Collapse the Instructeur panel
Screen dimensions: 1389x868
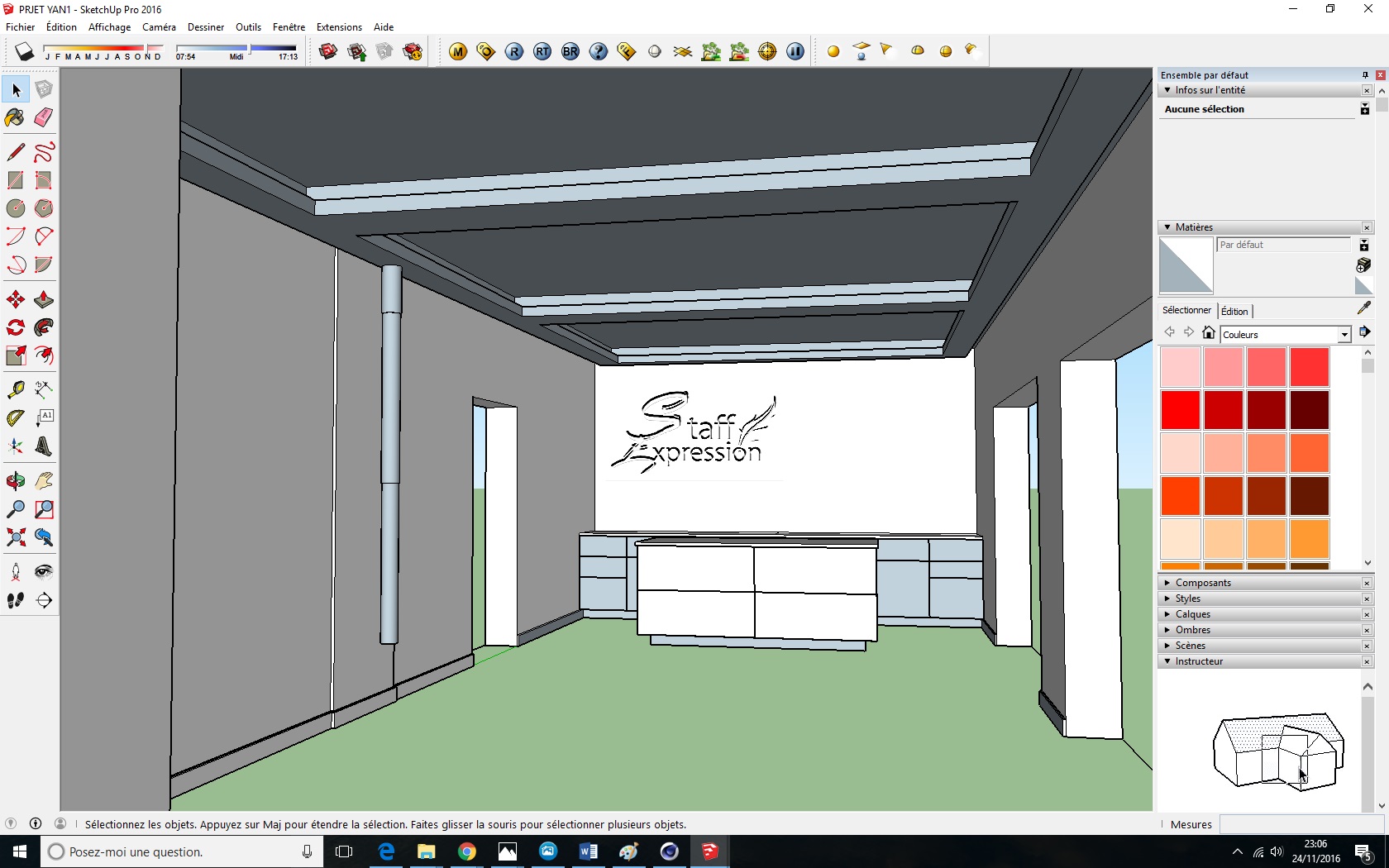tap(1167, 661)
